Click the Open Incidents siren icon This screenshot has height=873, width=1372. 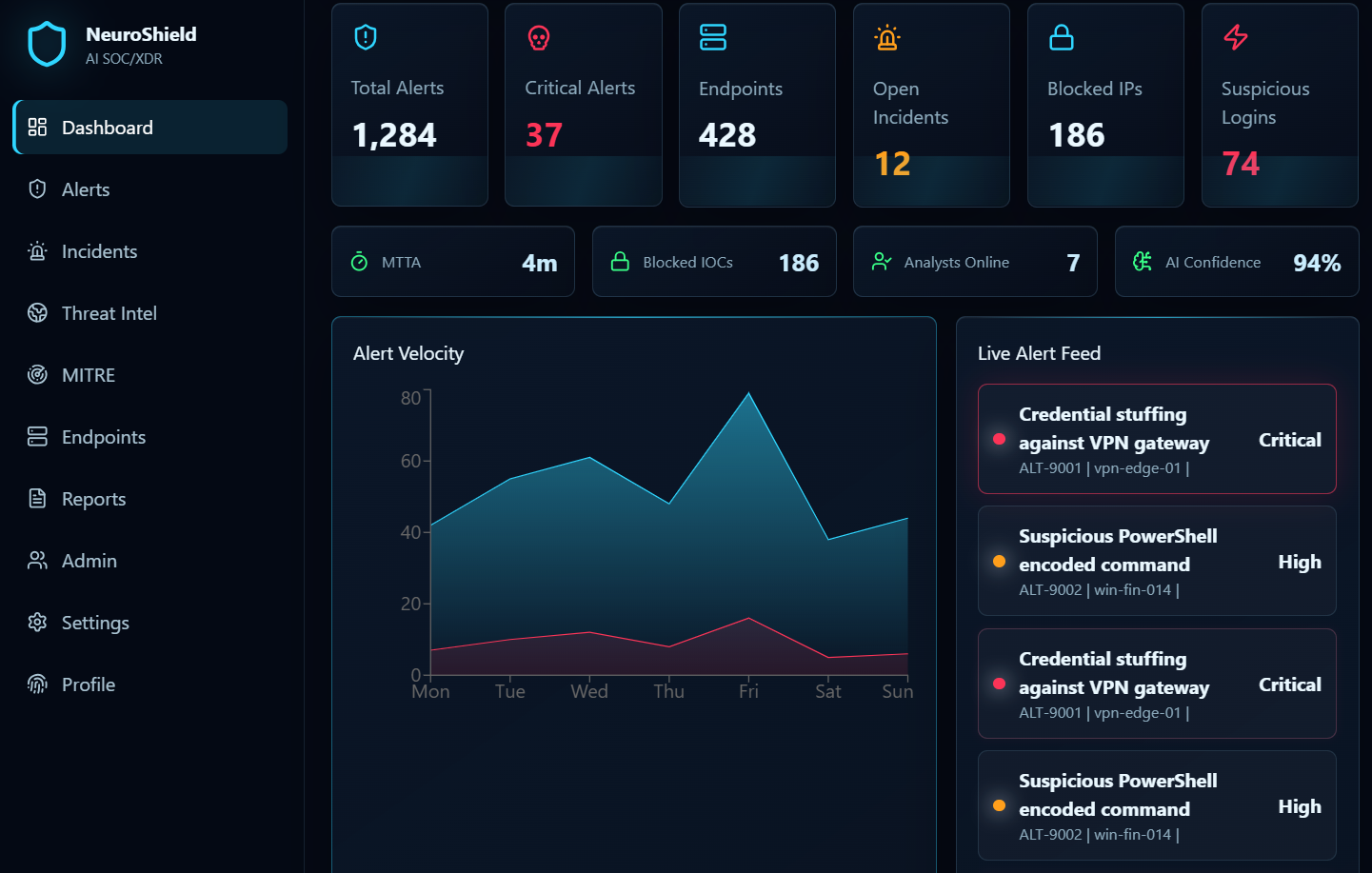click(887, 38)
